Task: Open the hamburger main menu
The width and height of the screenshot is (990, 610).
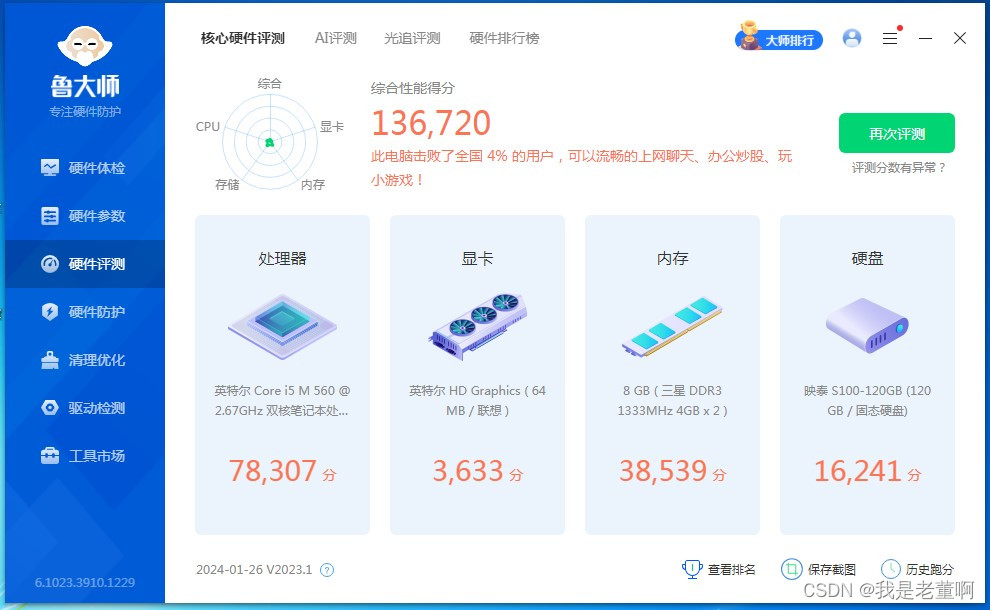Action: tap(890, 39)
